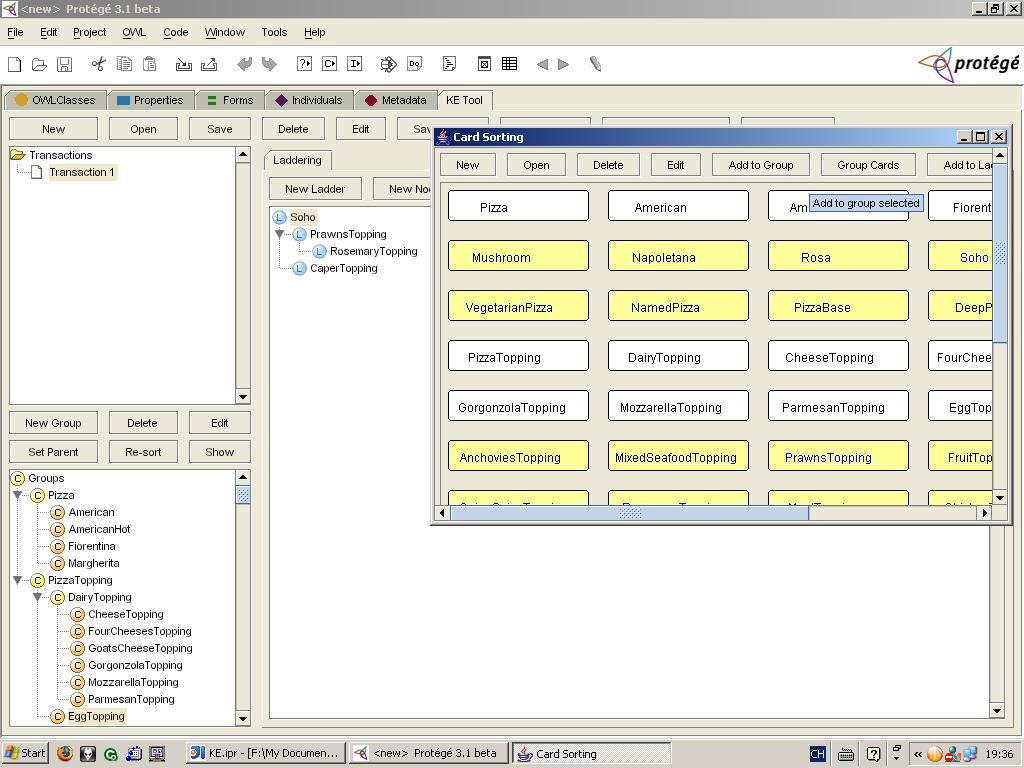The height and width of the screenshot is (768, 1024).
Task: Click the Archive project tray icon
Action: click(x=184, y=64)
